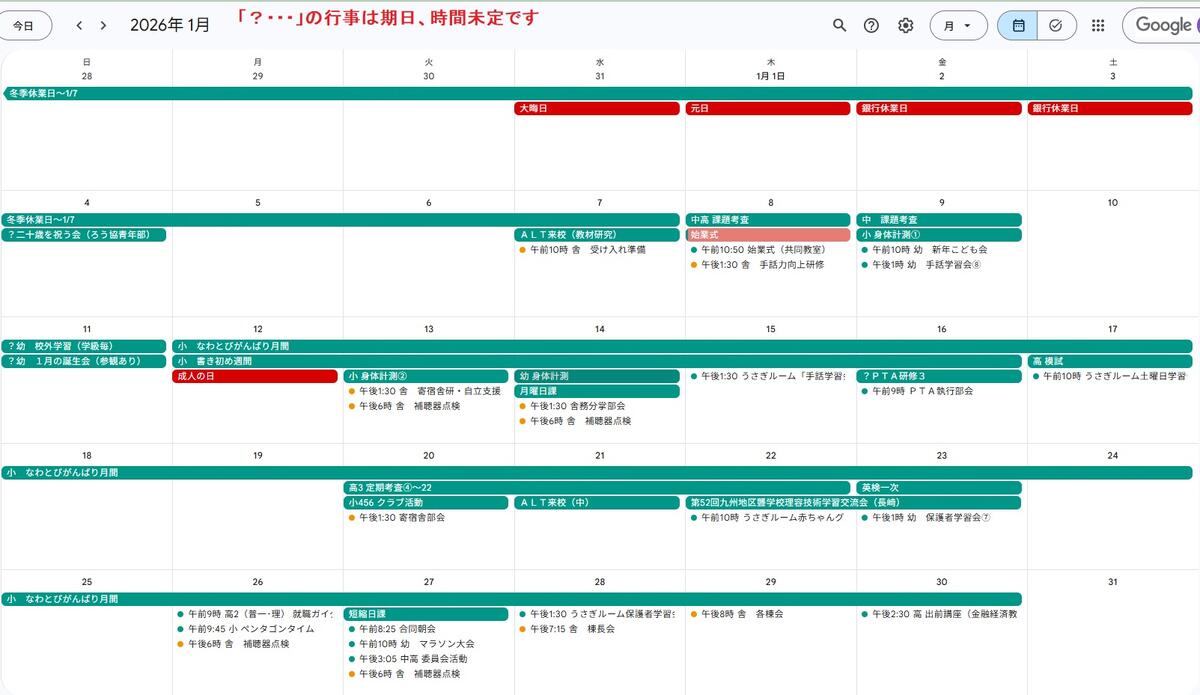Open the 午後1:30 寄宿舎部会 event
This screenshot has height=695, width=1200.
(x=402, y=518)
